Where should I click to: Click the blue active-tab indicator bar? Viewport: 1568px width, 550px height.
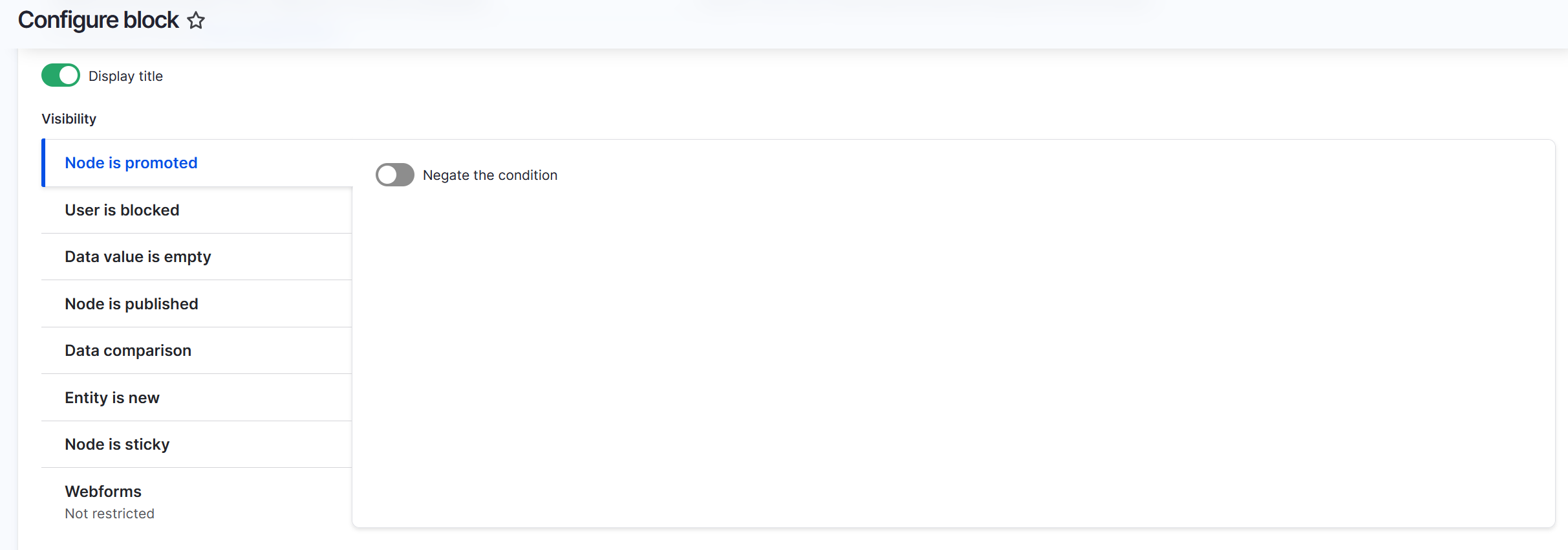[43, 163]
